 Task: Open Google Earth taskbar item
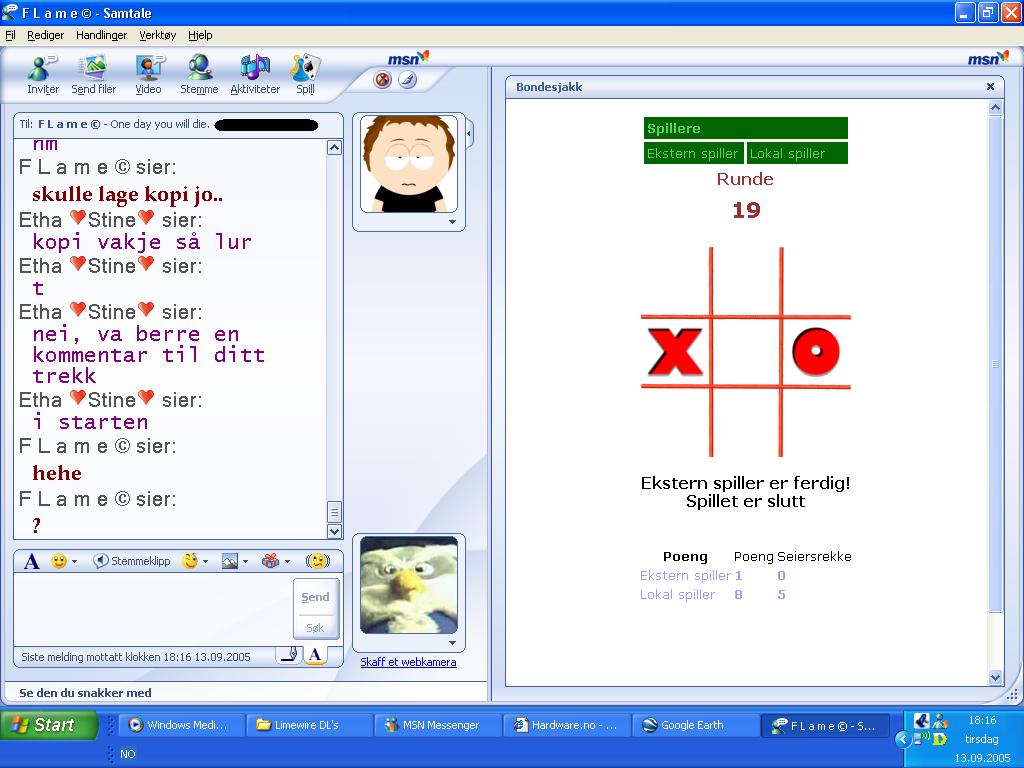point(694,725)
